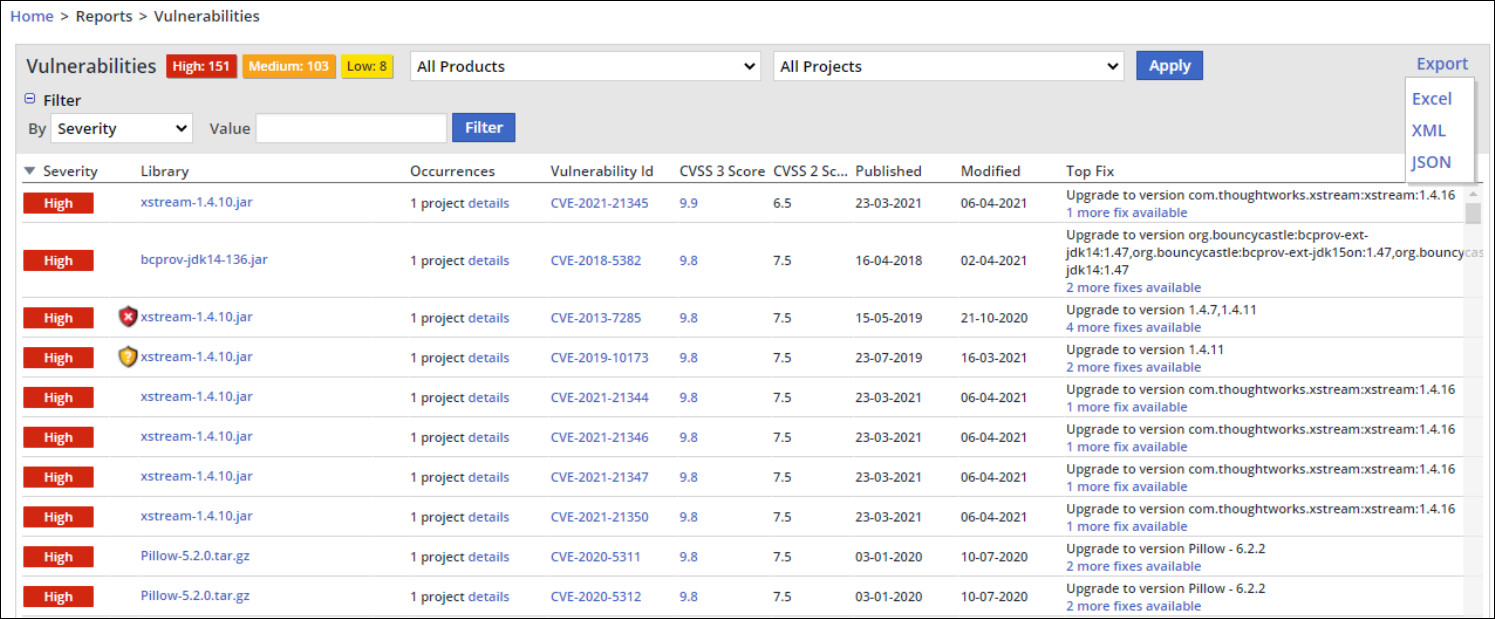Select JSON export option

1430,162
